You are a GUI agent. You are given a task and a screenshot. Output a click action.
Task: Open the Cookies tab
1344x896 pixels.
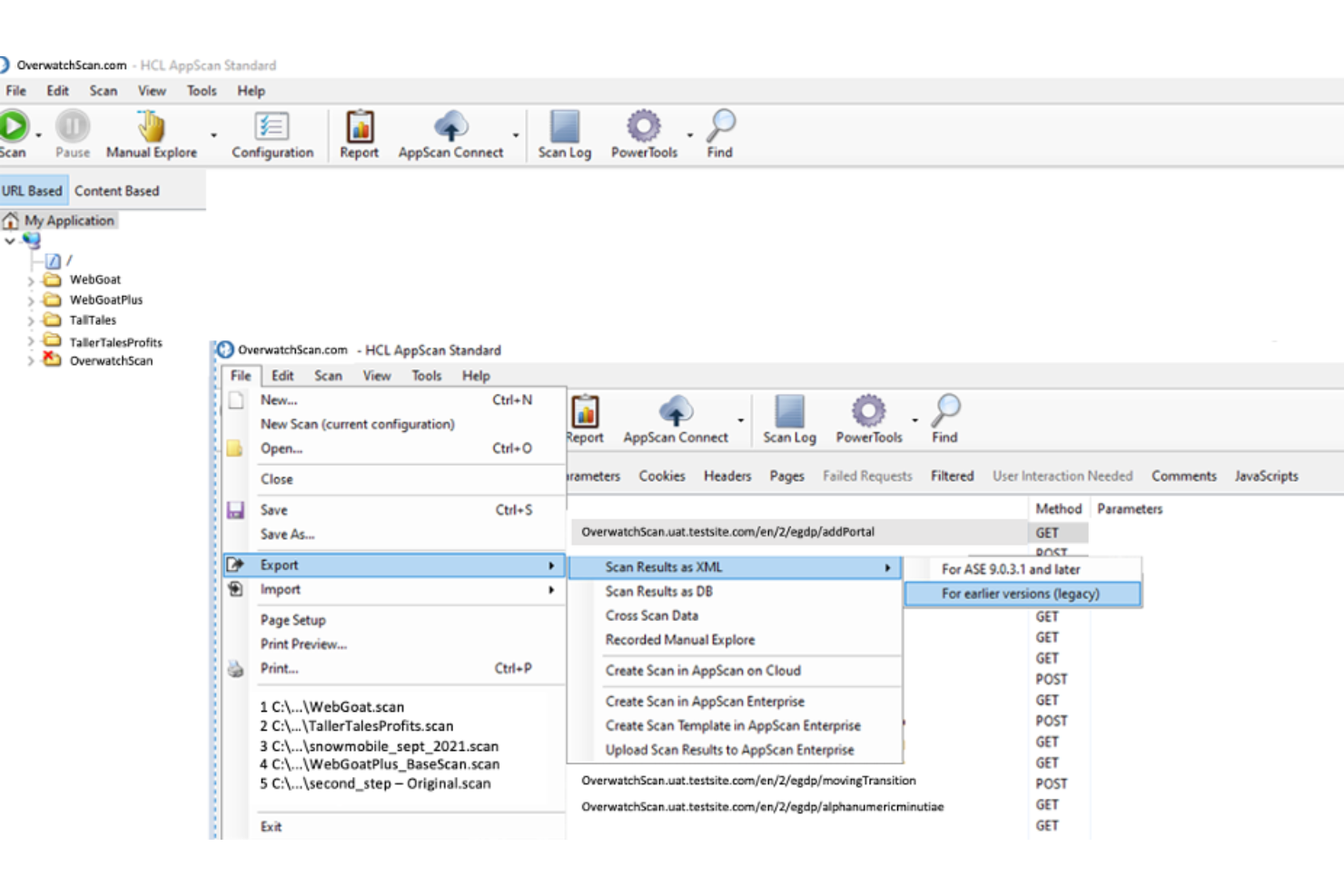coord(662,476)
